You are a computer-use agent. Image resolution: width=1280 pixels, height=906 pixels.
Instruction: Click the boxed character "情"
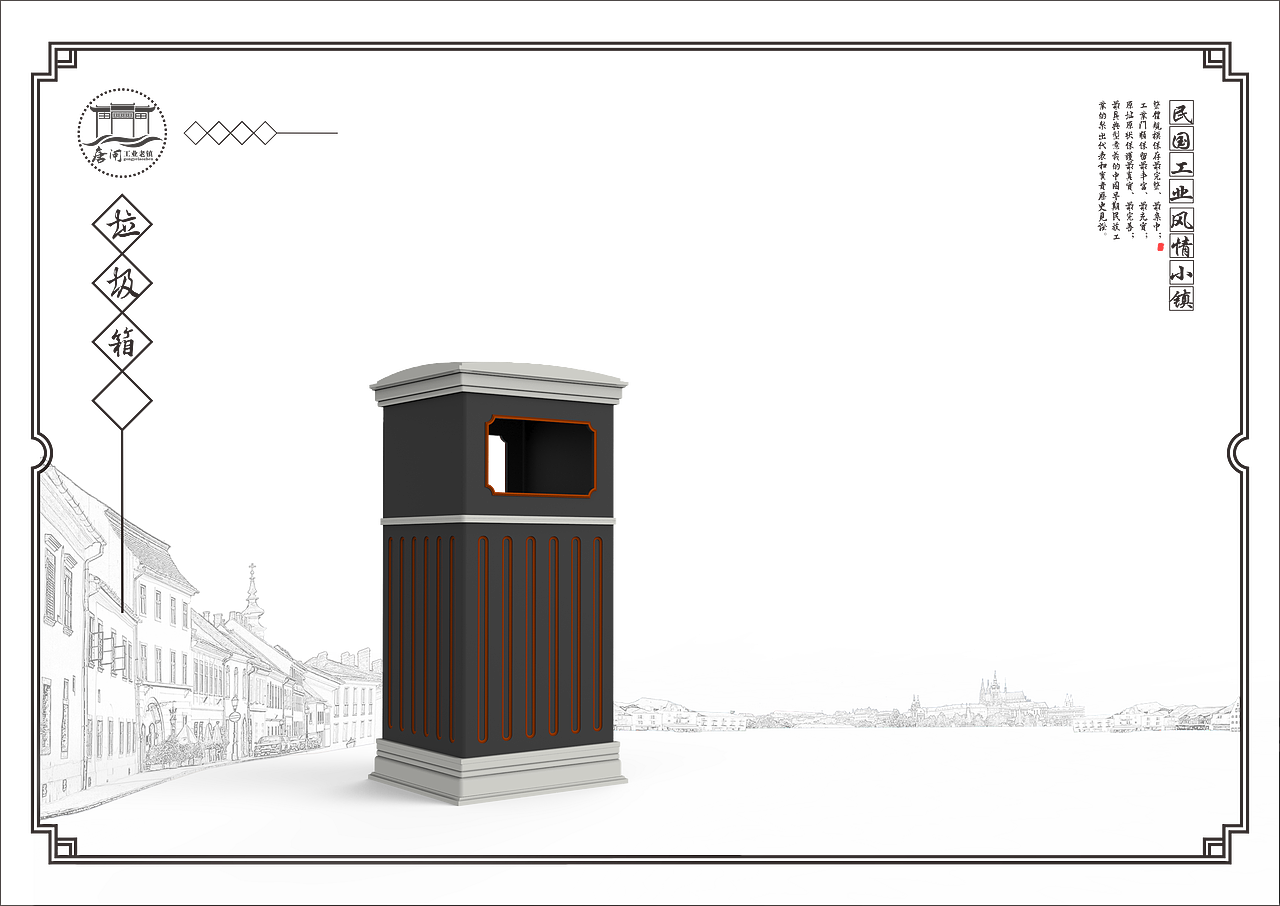[x=1181, y=246]
